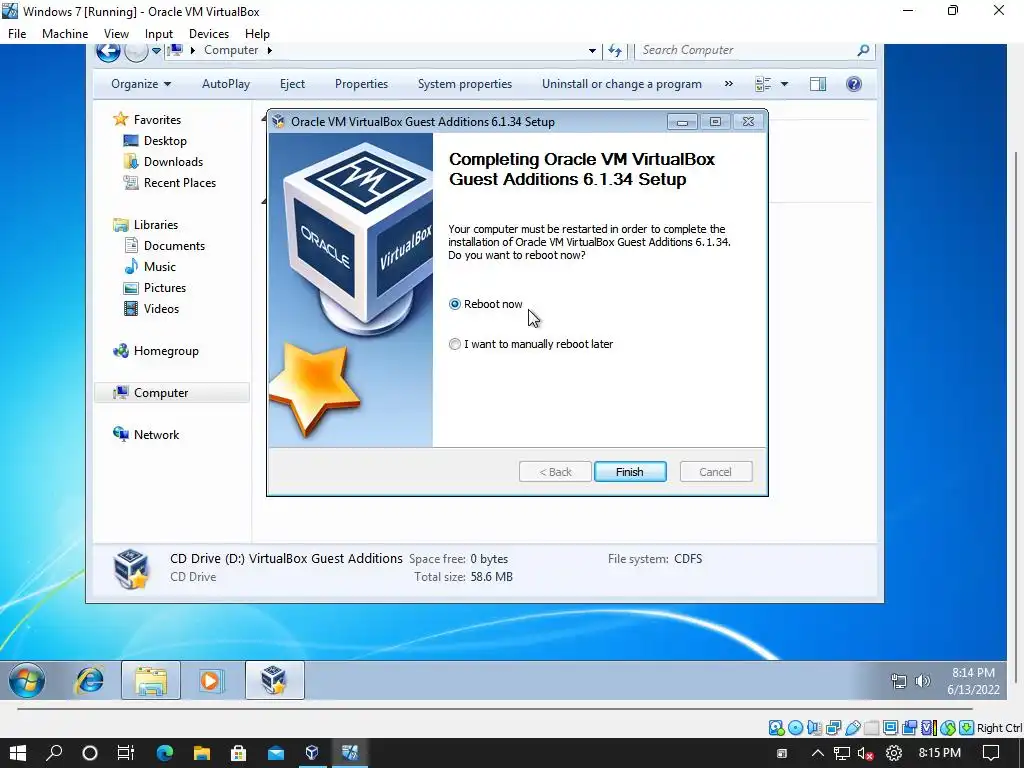Show hidden host tray icons chevron
This screenshot has width=1024, height=768.
click(818, 753)
